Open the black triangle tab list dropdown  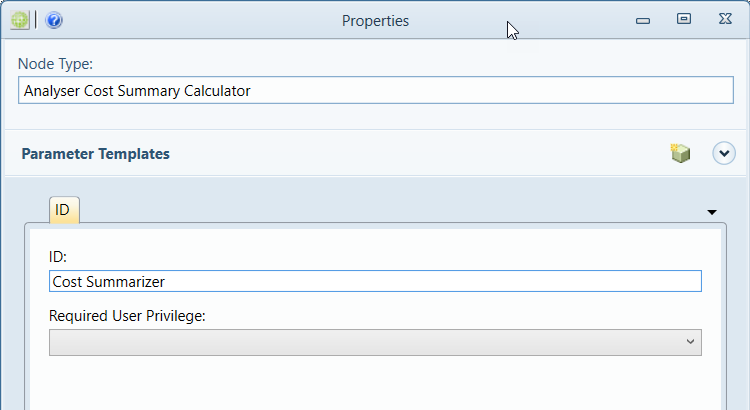click(x=712, y=212)
